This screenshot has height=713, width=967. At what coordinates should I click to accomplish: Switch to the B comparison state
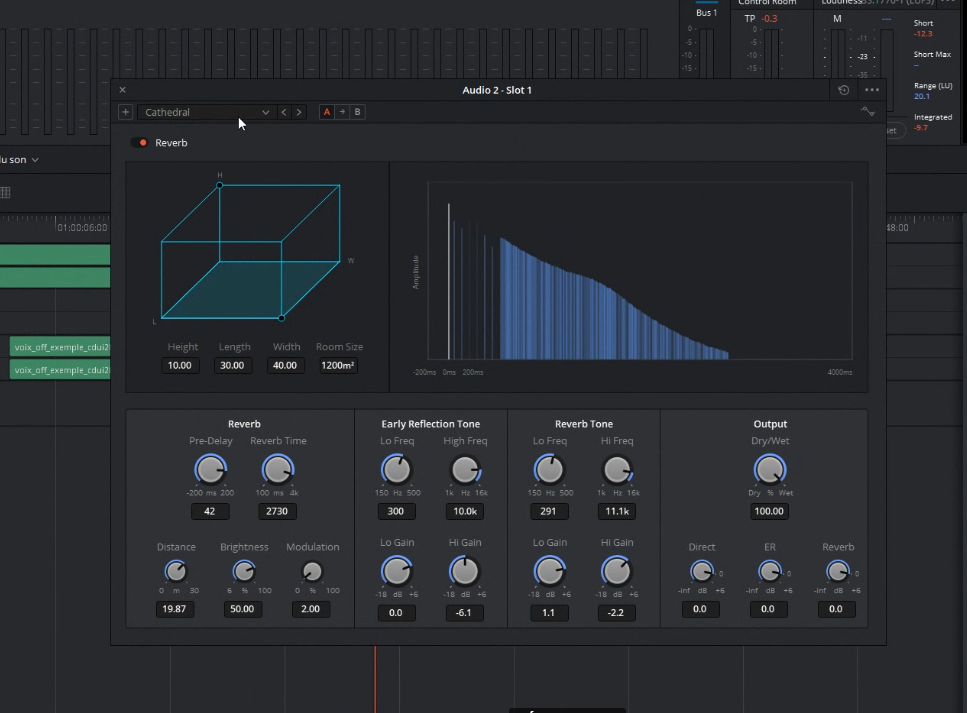coord(357,112)
